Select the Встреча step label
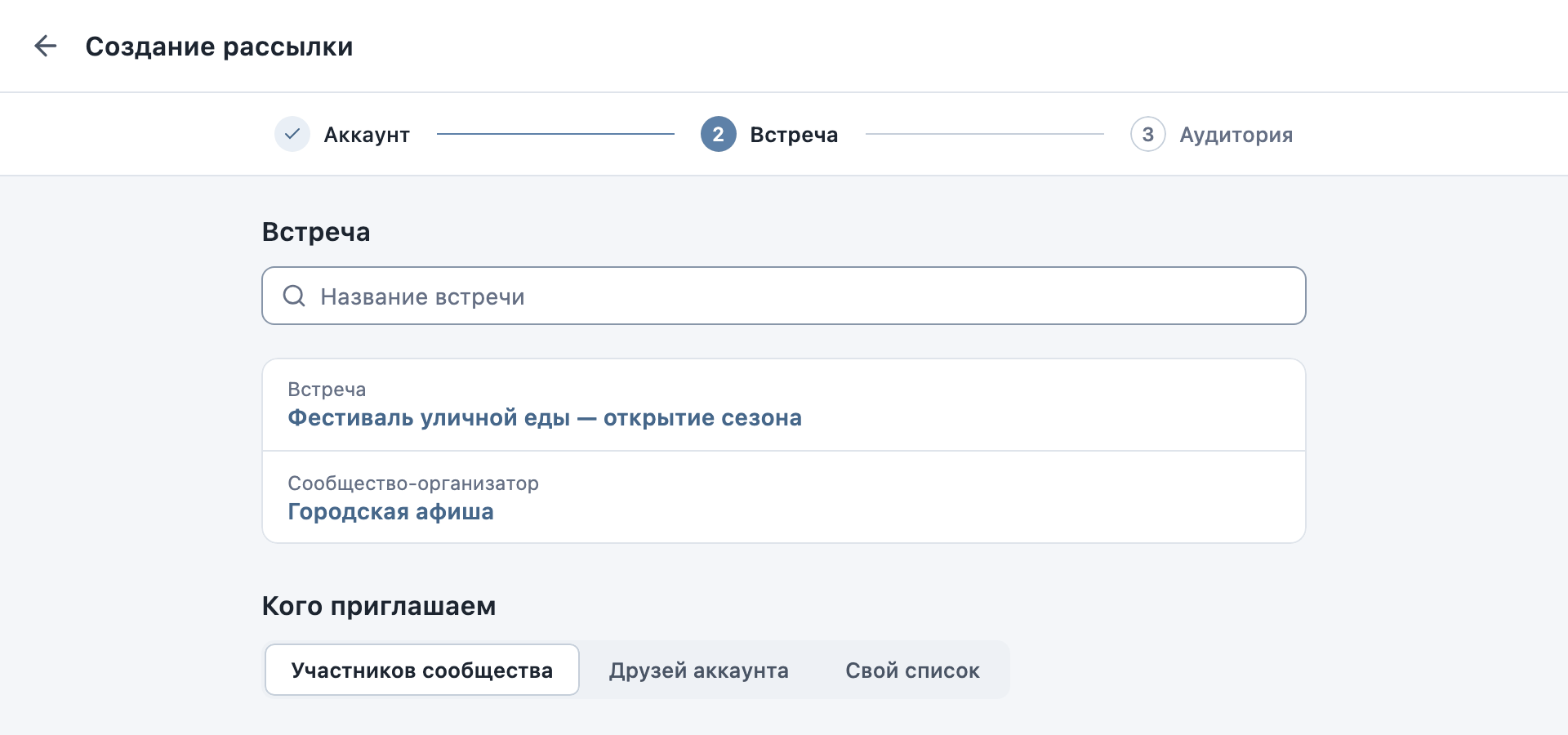The image size is (1568, 735). click(x=794, y=135)
